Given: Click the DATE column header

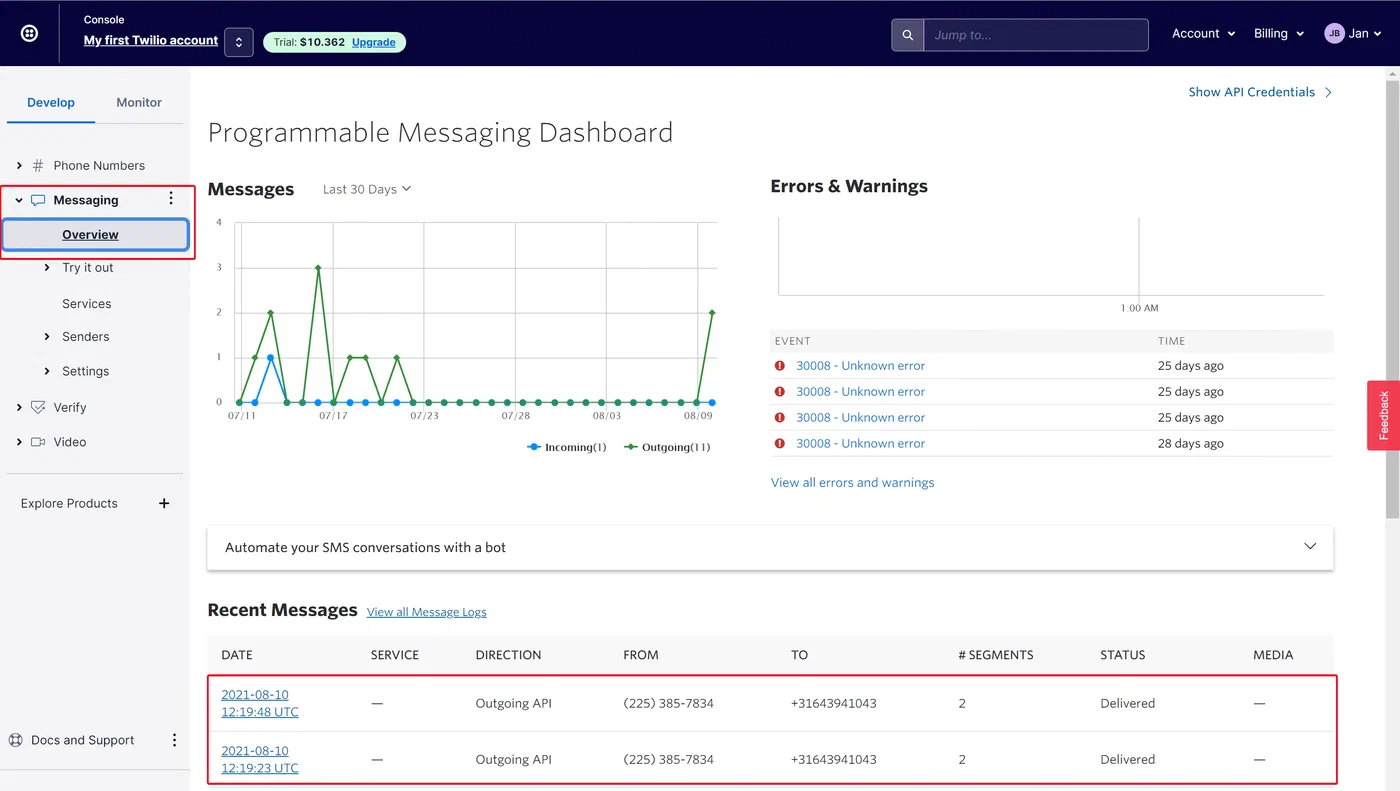Looking at the screenshot, I should [237, 655].
